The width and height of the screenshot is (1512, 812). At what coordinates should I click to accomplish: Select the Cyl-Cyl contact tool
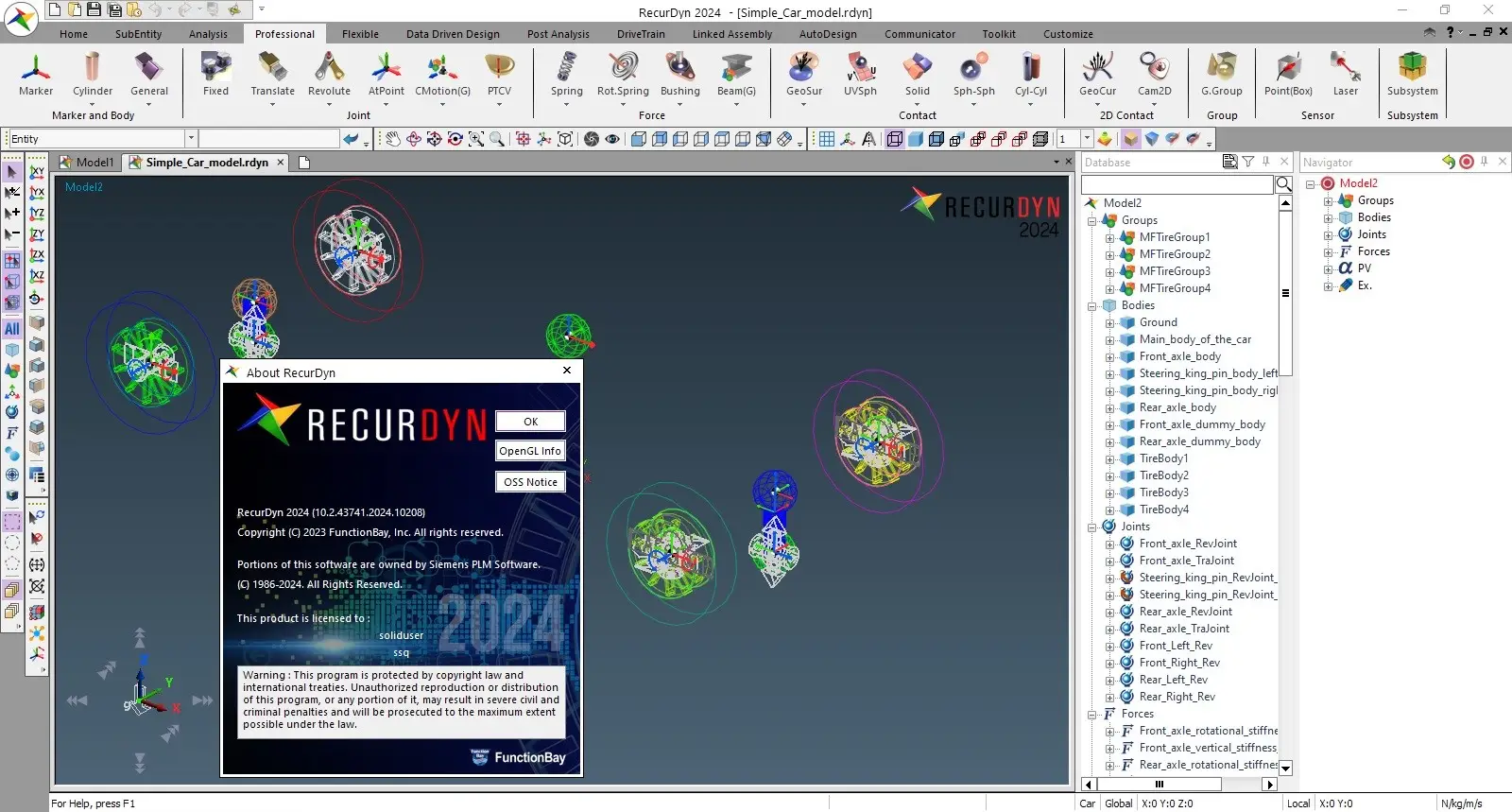pyautogui.click(x=1031, y=75)
